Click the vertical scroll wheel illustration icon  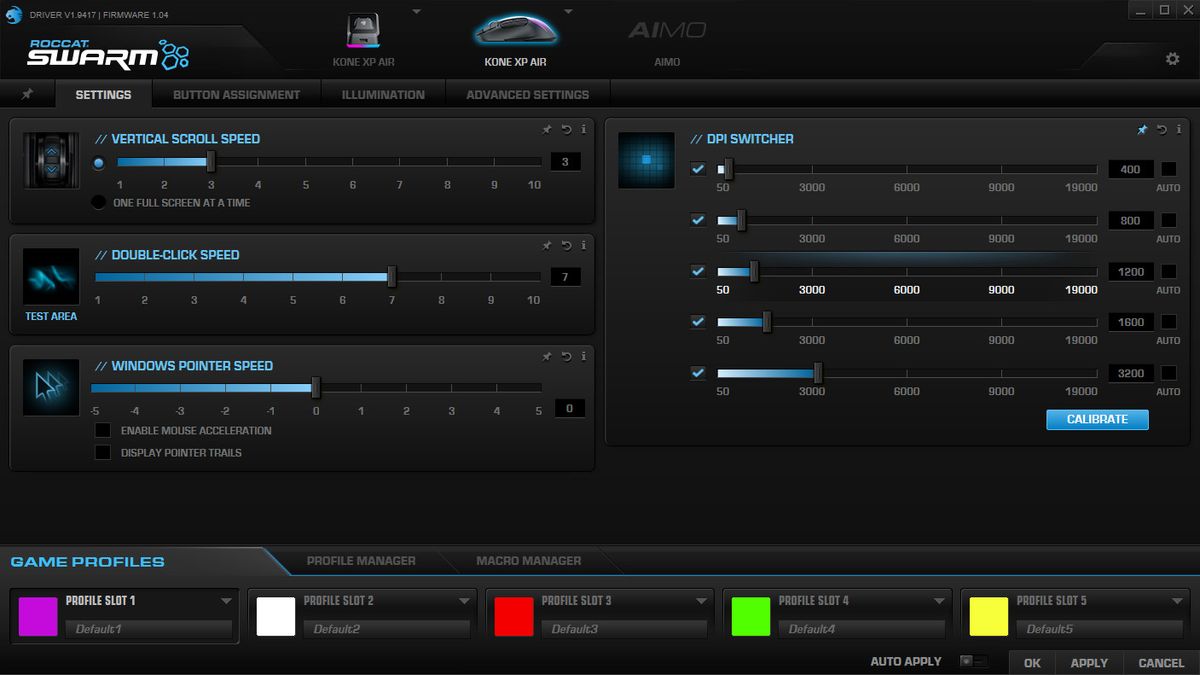(51, 161)
